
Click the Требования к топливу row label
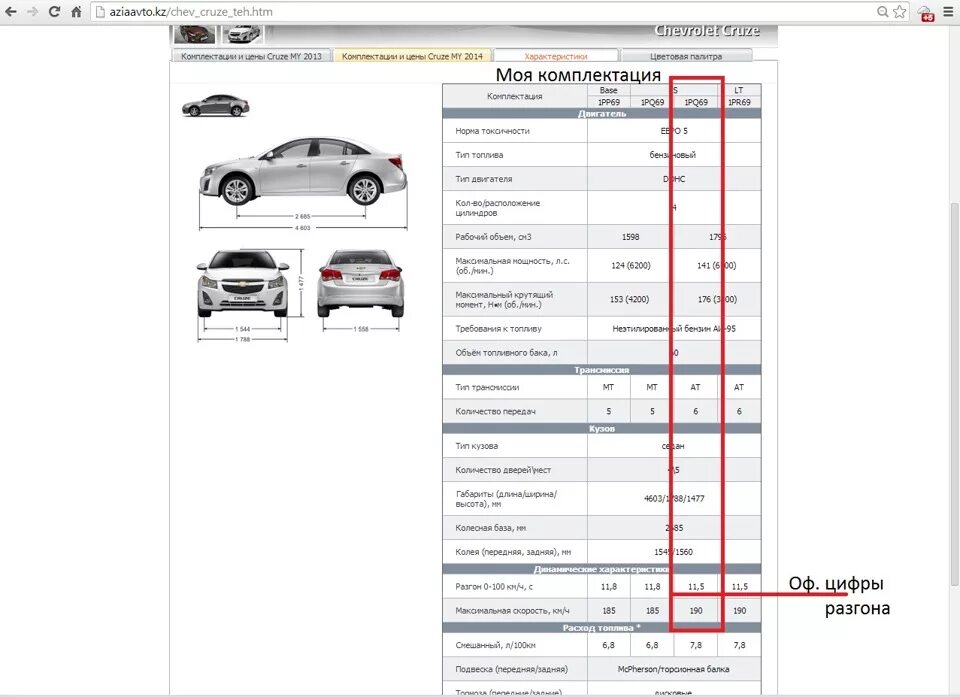[x=498, y=329]
